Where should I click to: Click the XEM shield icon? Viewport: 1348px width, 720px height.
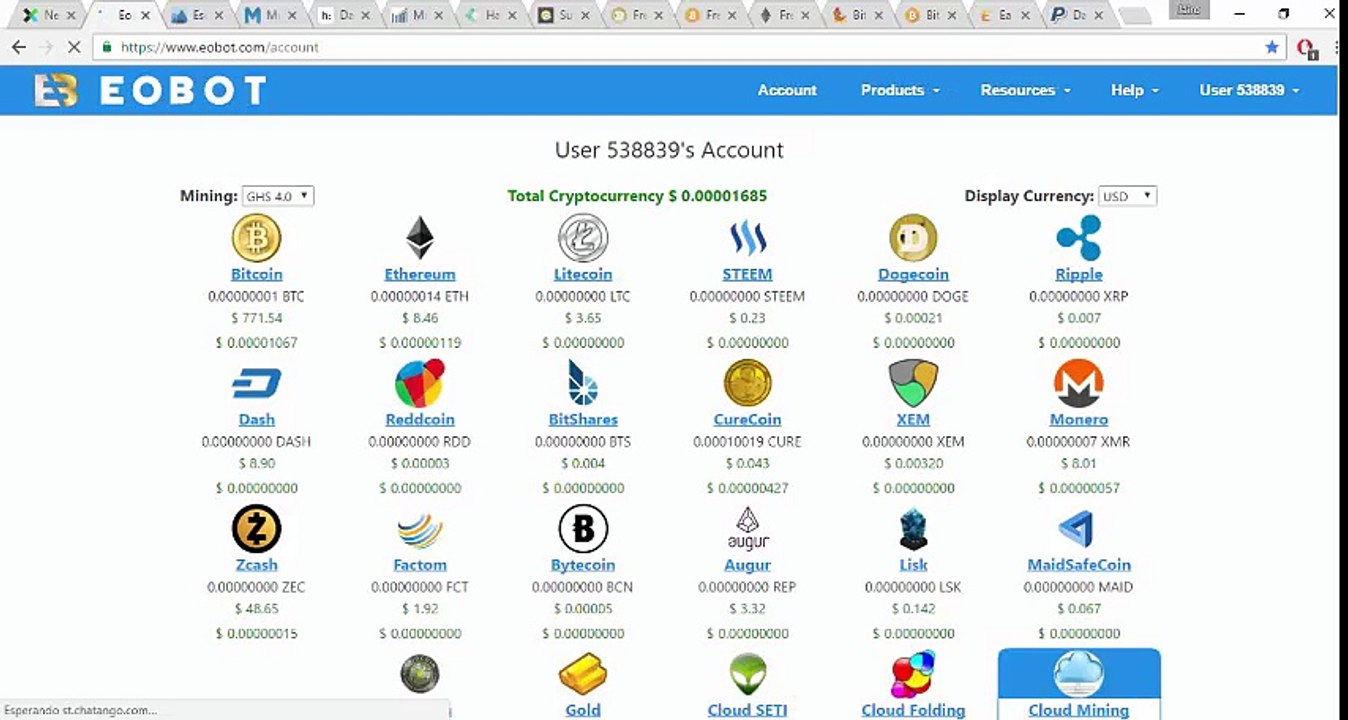pos(913,383)
